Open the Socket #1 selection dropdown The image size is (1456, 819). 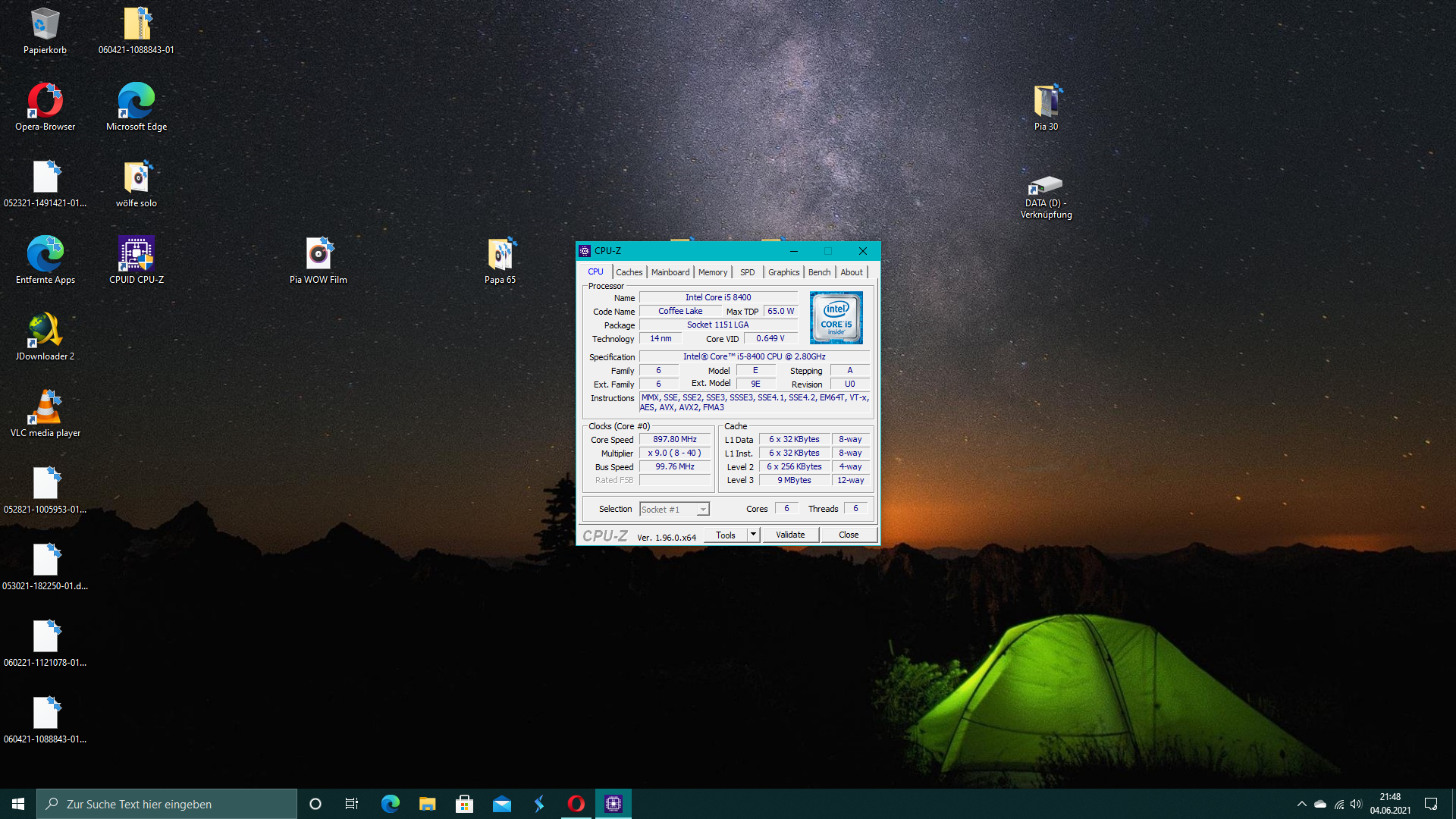[673, 509]
